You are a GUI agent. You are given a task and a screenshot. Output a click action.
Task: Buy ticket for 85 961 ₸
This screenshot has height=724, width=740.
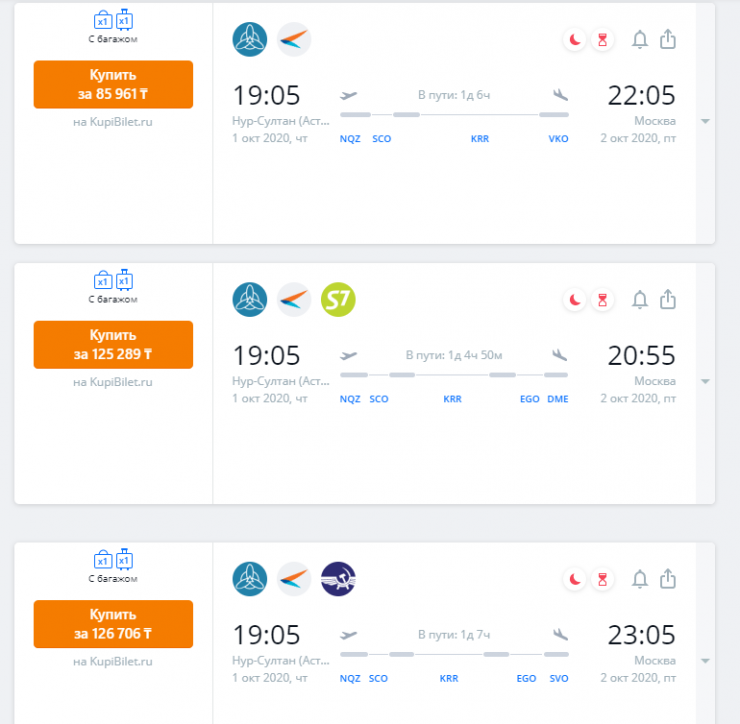(113, 85)
